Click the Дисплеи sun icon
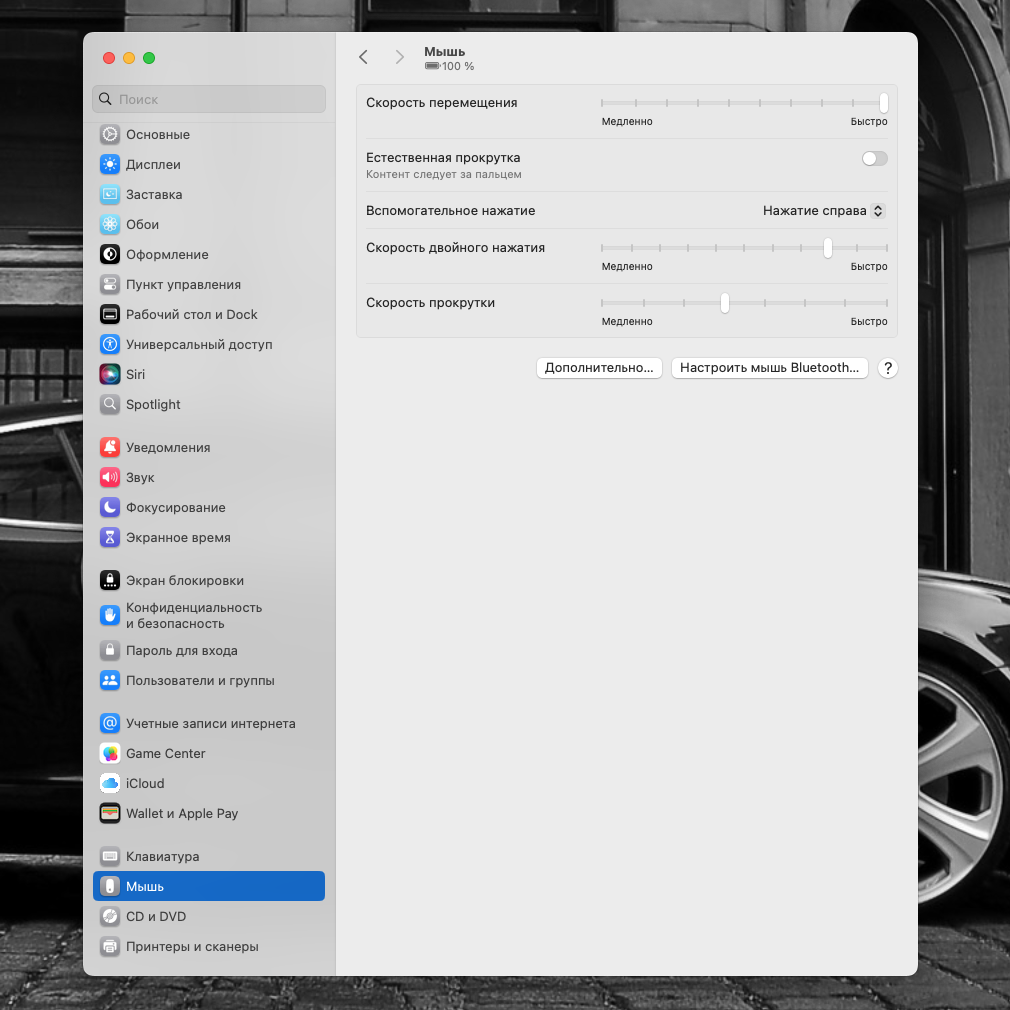This screenshot has height=1010, width=1010. [110, 164]
